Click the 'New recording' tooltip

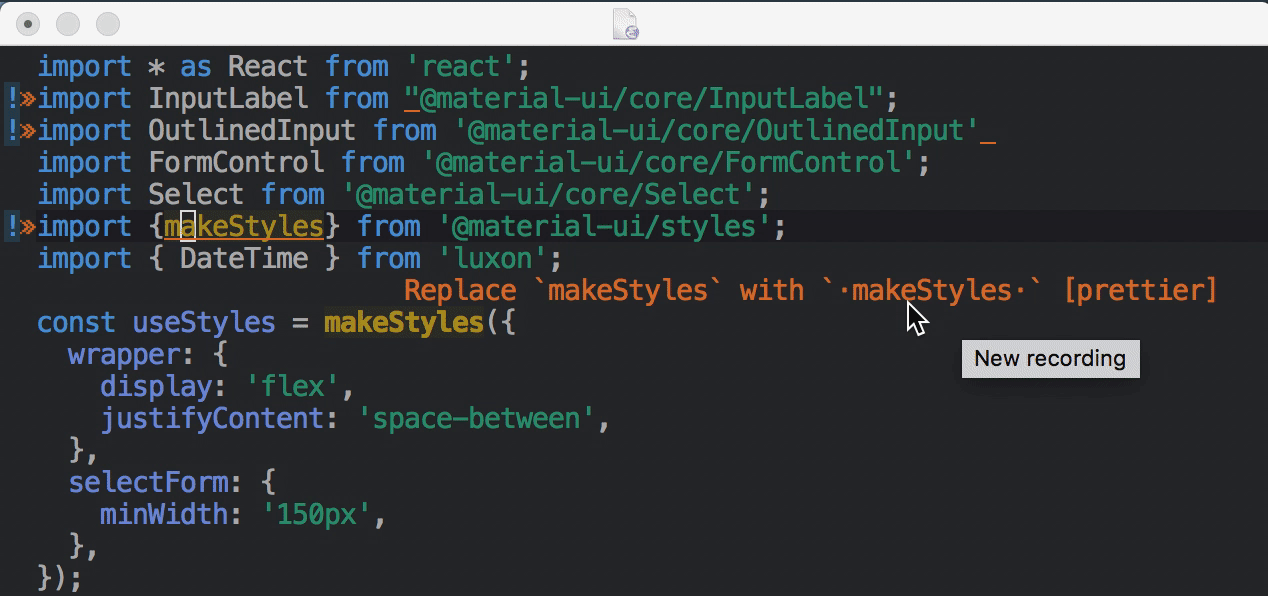point(1050,359)
